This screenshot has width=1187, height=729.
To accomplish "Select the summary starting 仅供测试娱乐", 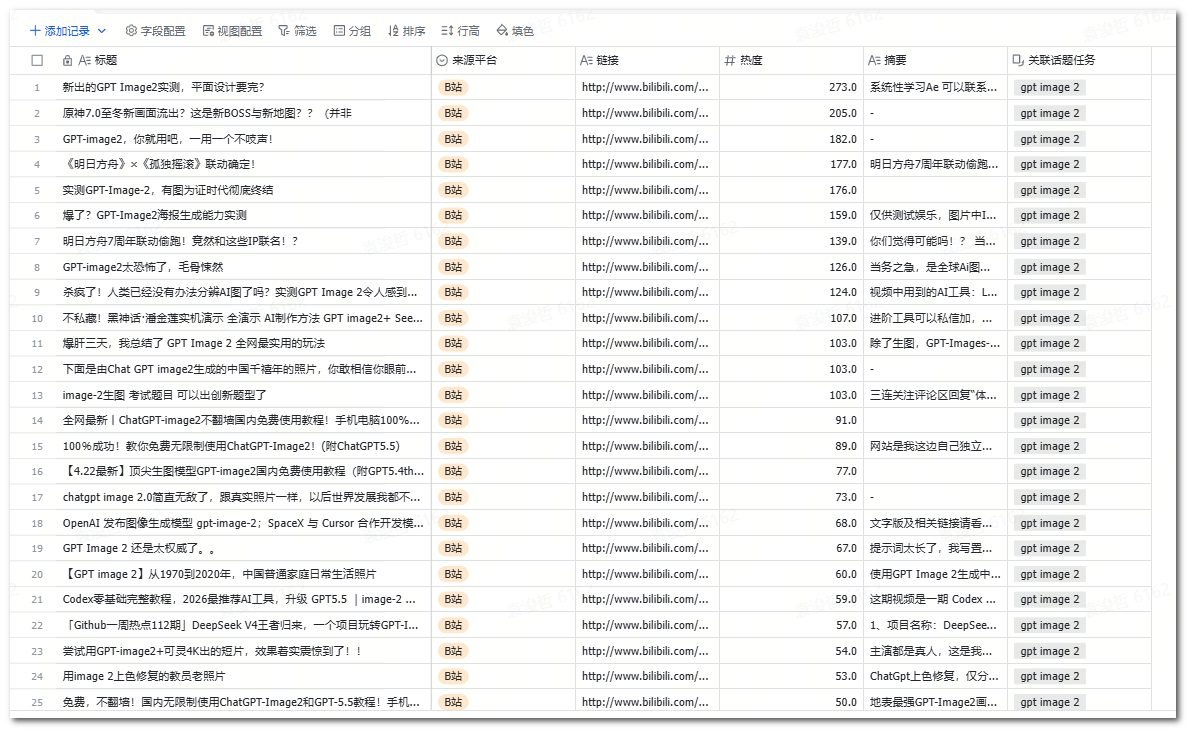I will 933,216.
